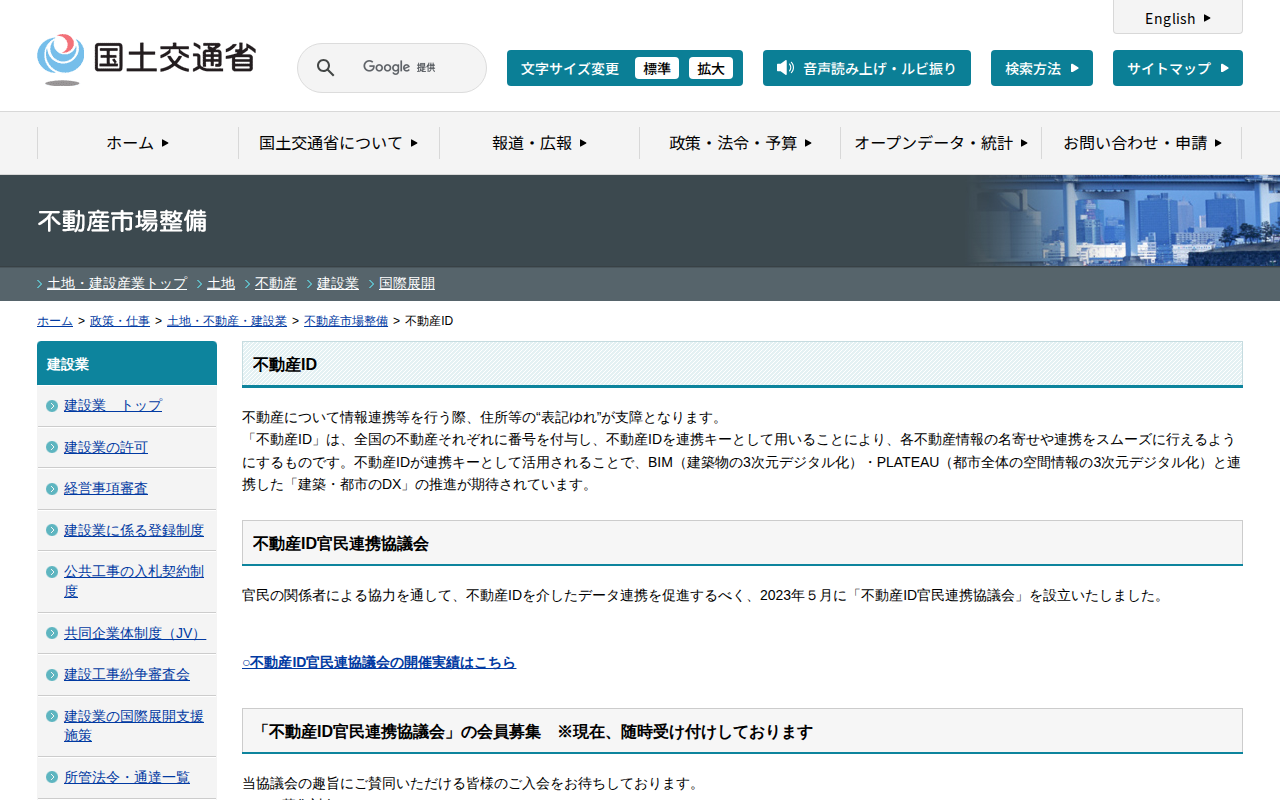The image size is (1280, 800).
Task: Click bullet icon beside 建設工事紛争審査会
Action: [52, 675]
